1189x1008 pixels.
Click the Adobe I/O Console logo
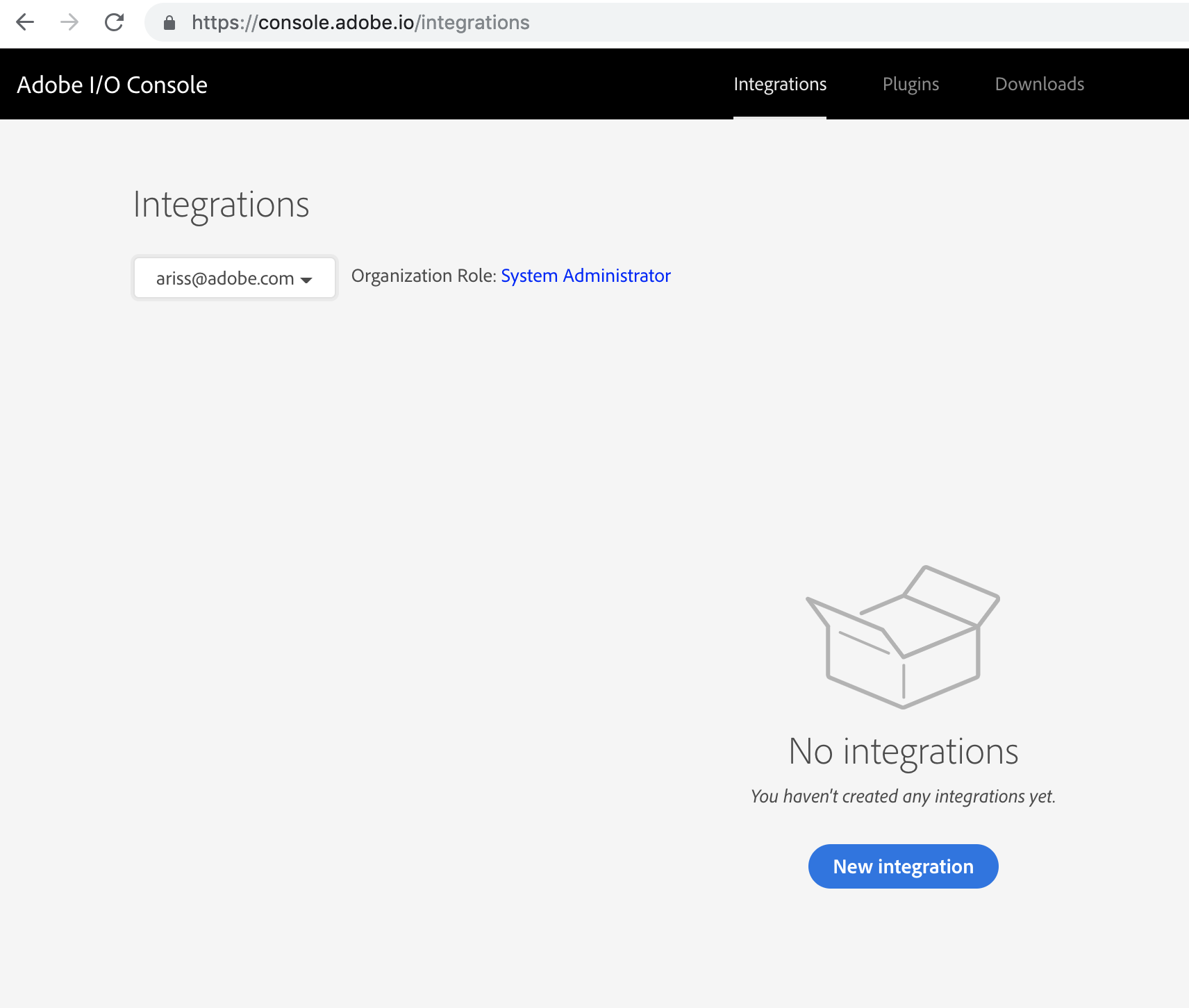pos(113,84)
